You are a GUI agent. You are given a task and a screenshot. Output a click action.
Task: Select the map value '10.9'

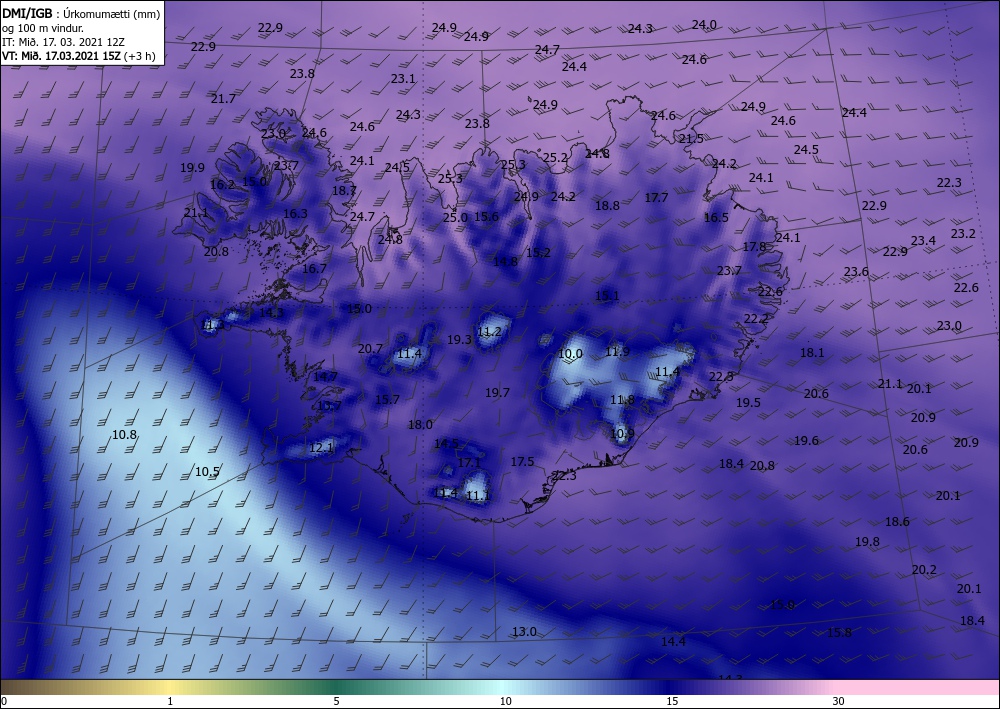click(x=622, y=434)
